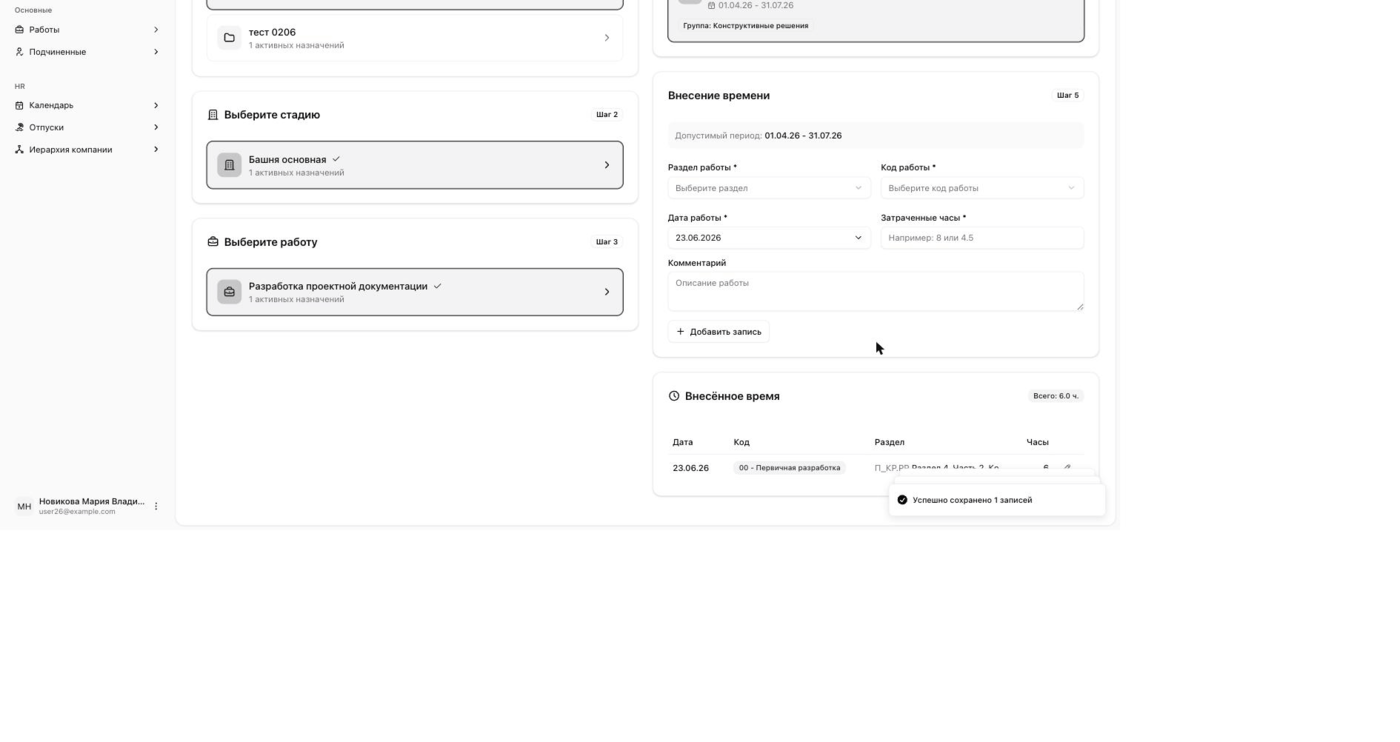Open the Иерархия компании sidebar item

click(x=86, y=149)
